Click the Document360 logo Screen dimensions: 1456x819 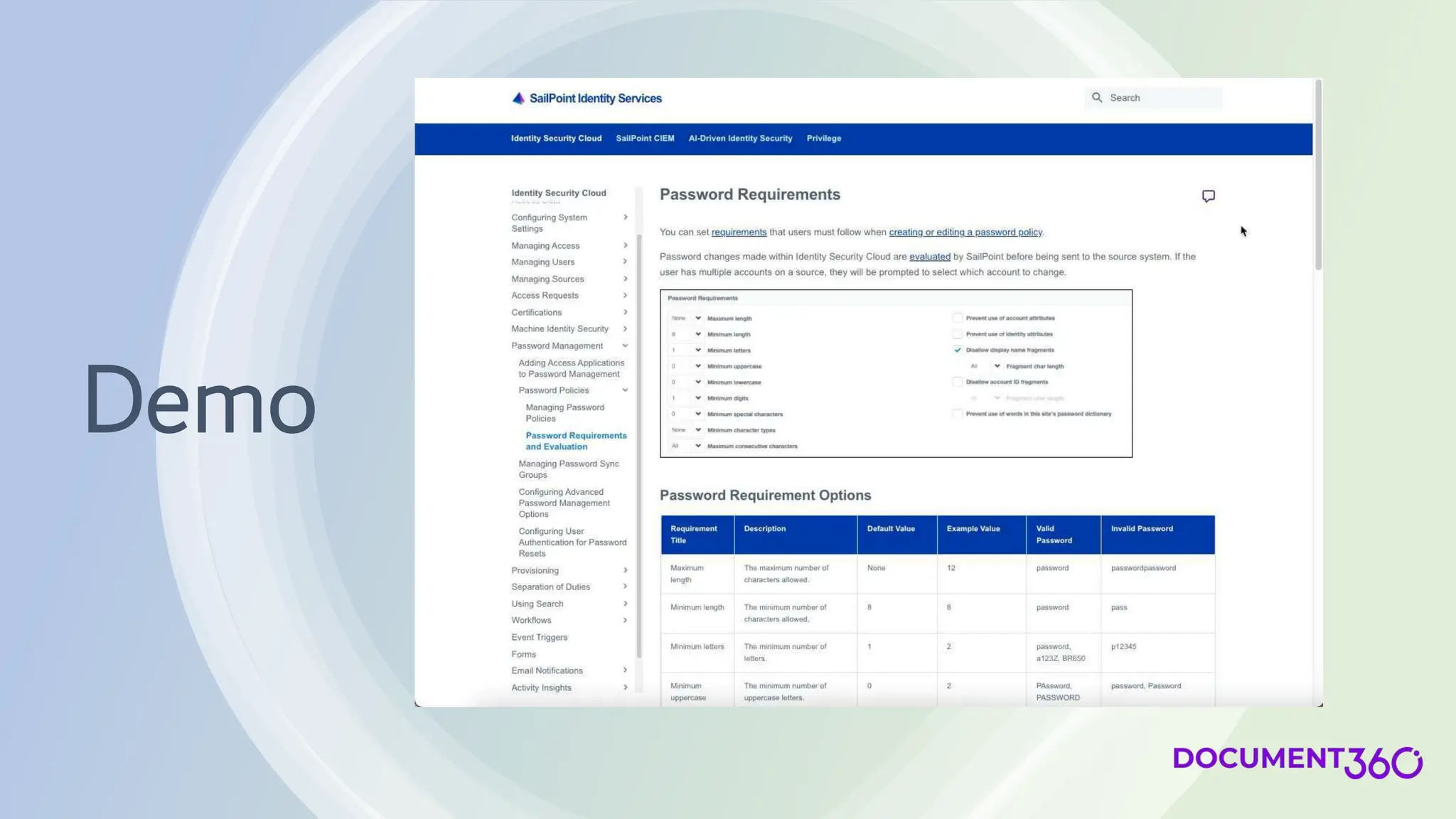(x=1297, y=761)
